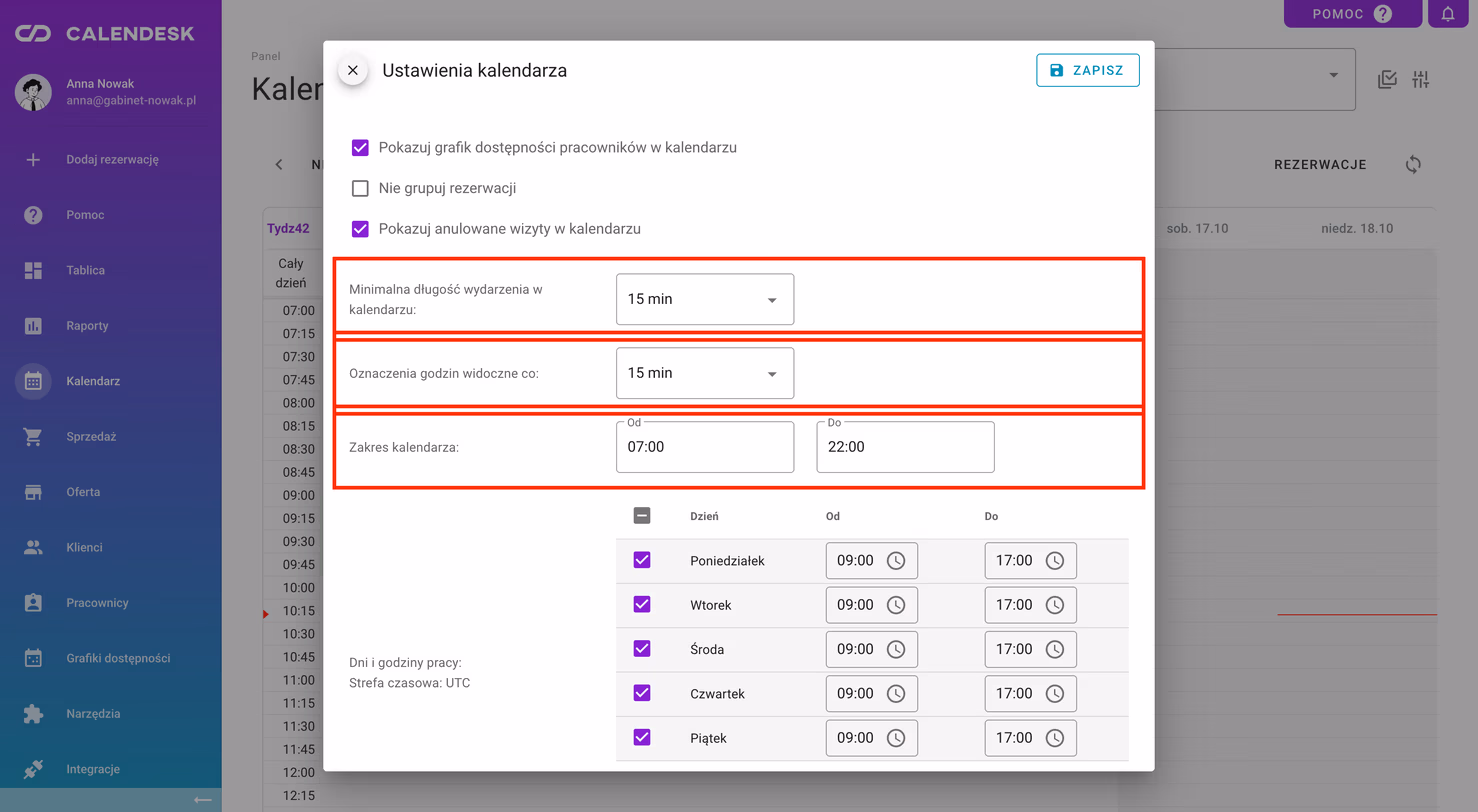
Task: Go to Raporty in sidebar
Action: click(x=111, y=326)
